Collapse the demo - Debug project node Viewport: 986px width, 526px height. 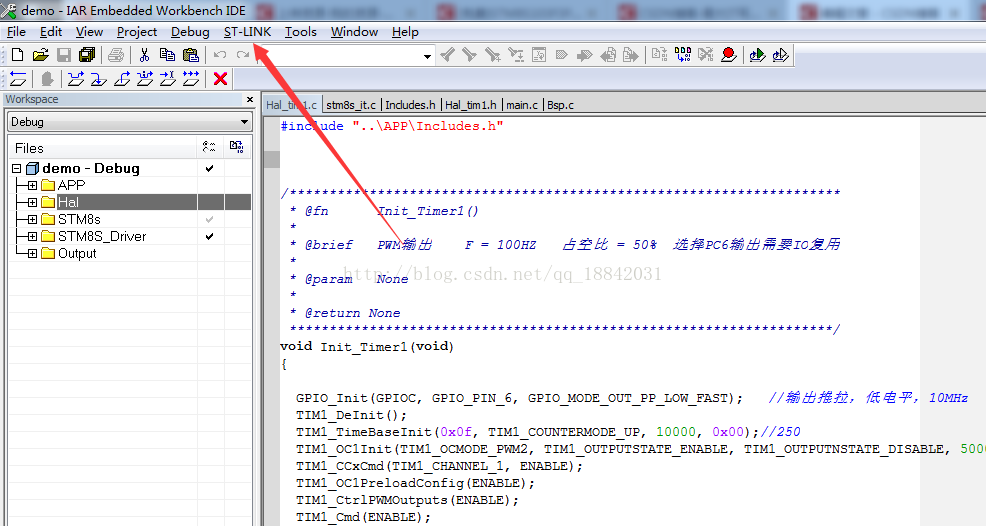point(17,168)
